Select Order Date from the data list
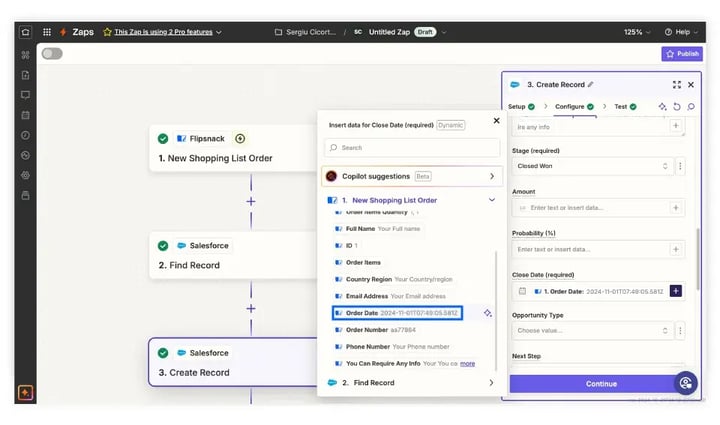Viewport: 720px width, 425px height. (397, 313)
